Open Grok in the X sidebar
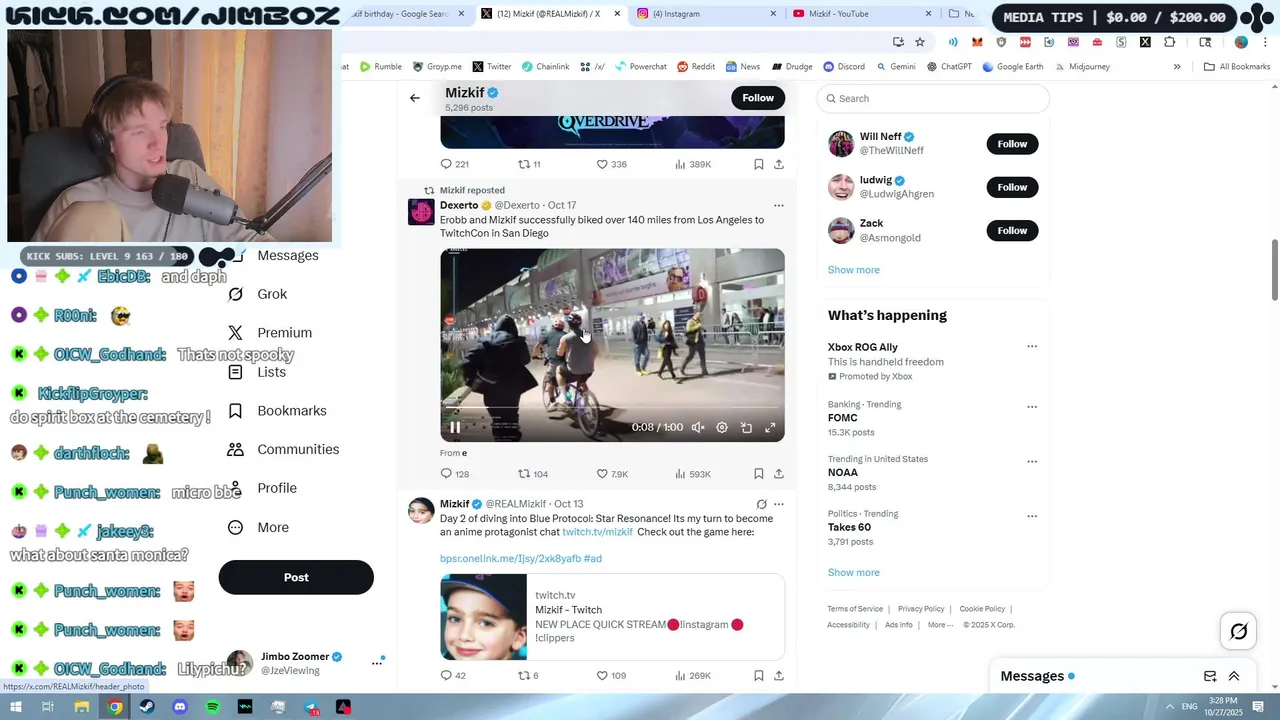 coord(258,294)
